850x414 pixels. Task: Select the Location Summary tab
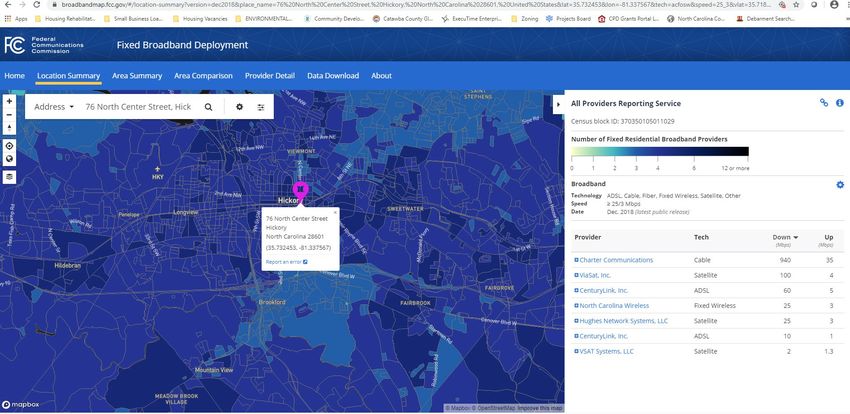click(x=68, y=76)
